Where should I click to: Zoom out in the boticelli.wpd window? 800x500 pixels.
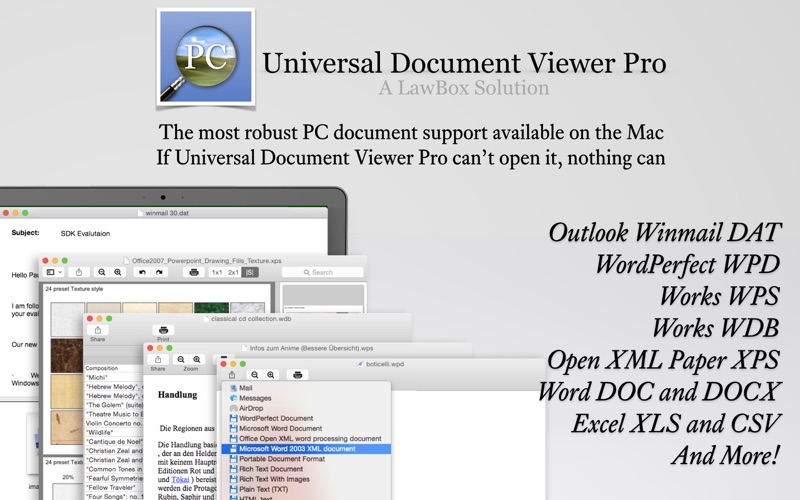click(x=255, y=375)
